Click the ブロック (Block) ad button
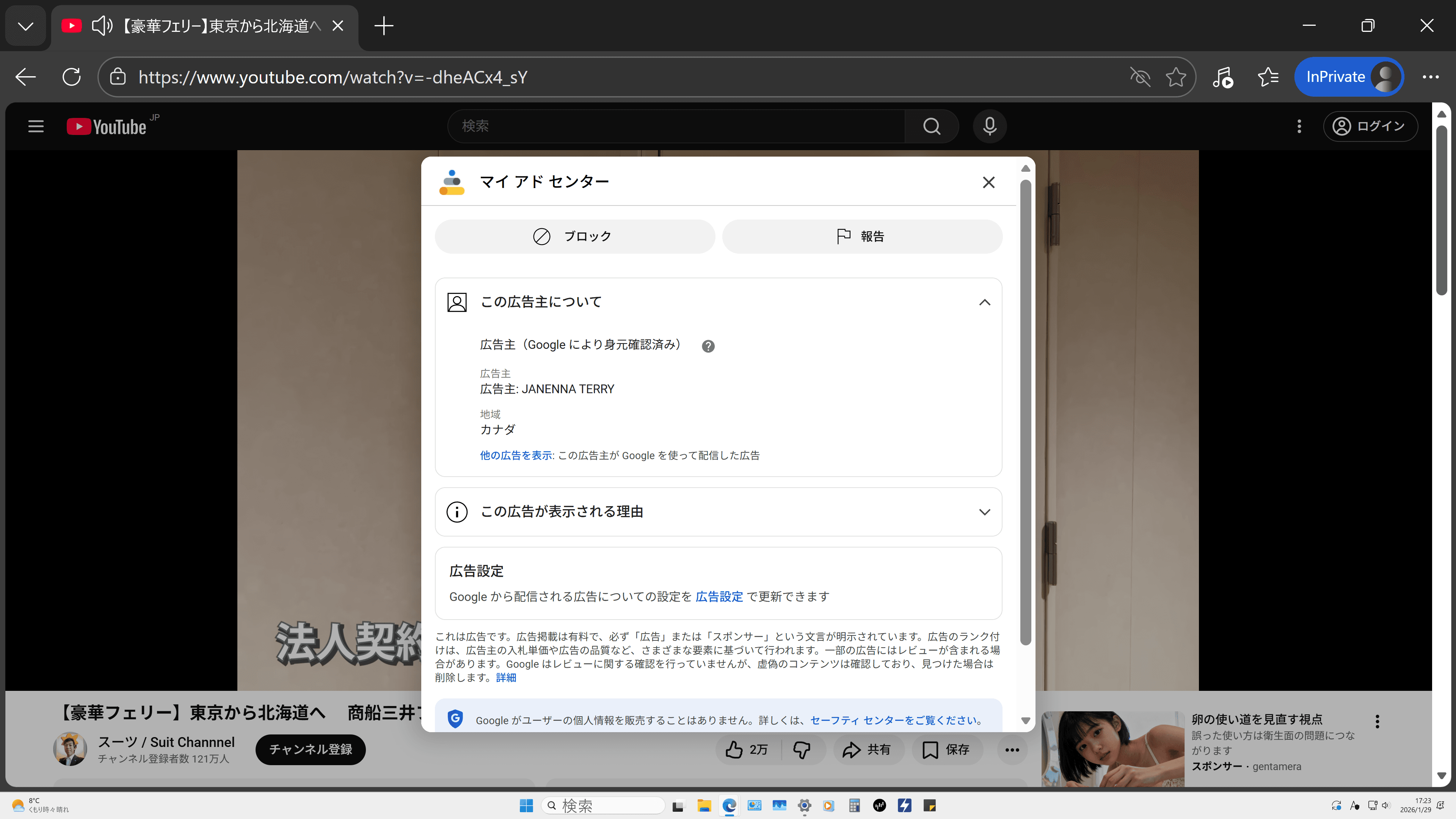The width and height of the screenshot is (1456, 819). tap(574, 236)
